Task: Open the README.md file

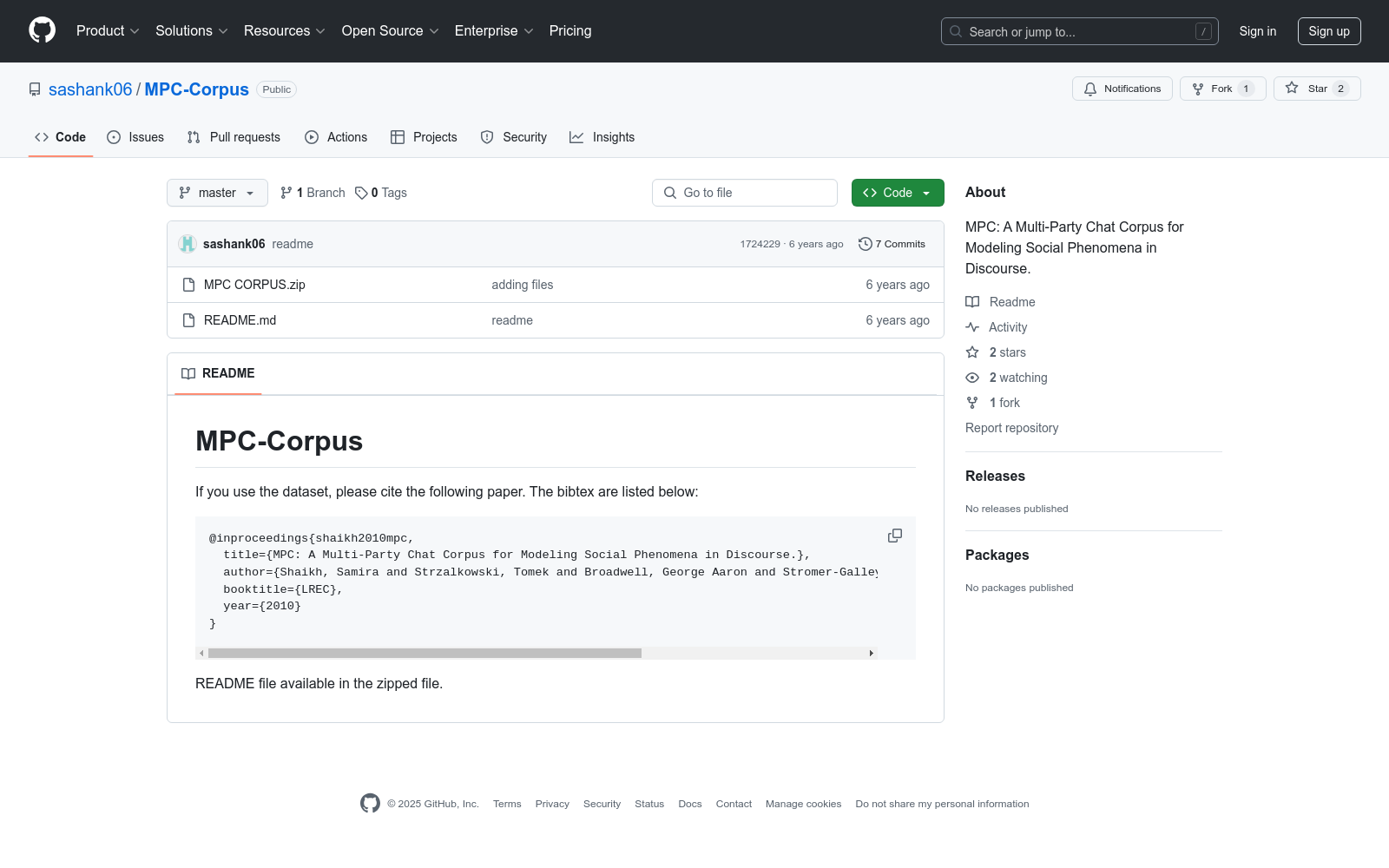Action: coord(240,320)
